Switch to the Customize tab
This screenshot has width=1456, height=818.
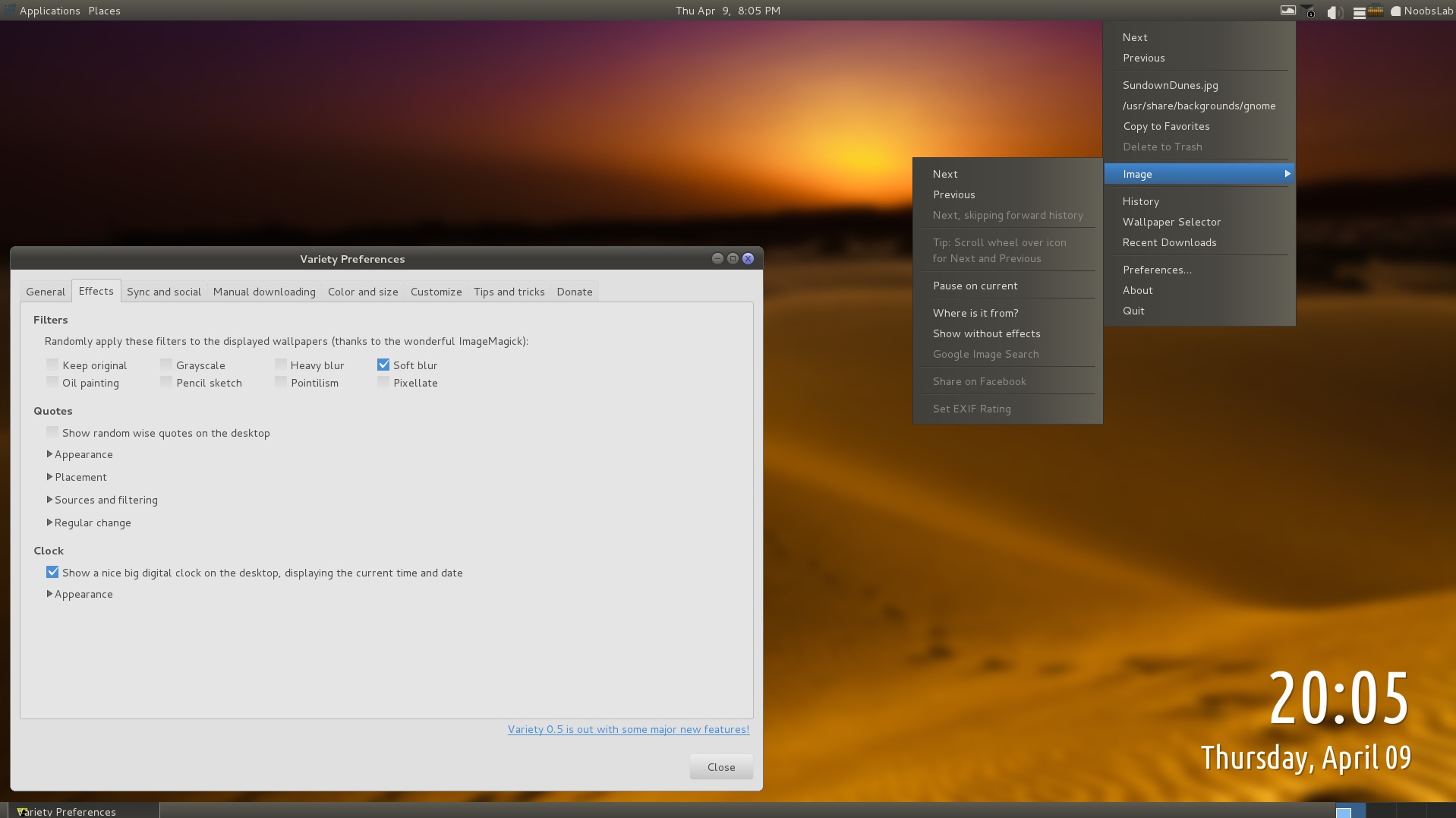click(436, 292)
